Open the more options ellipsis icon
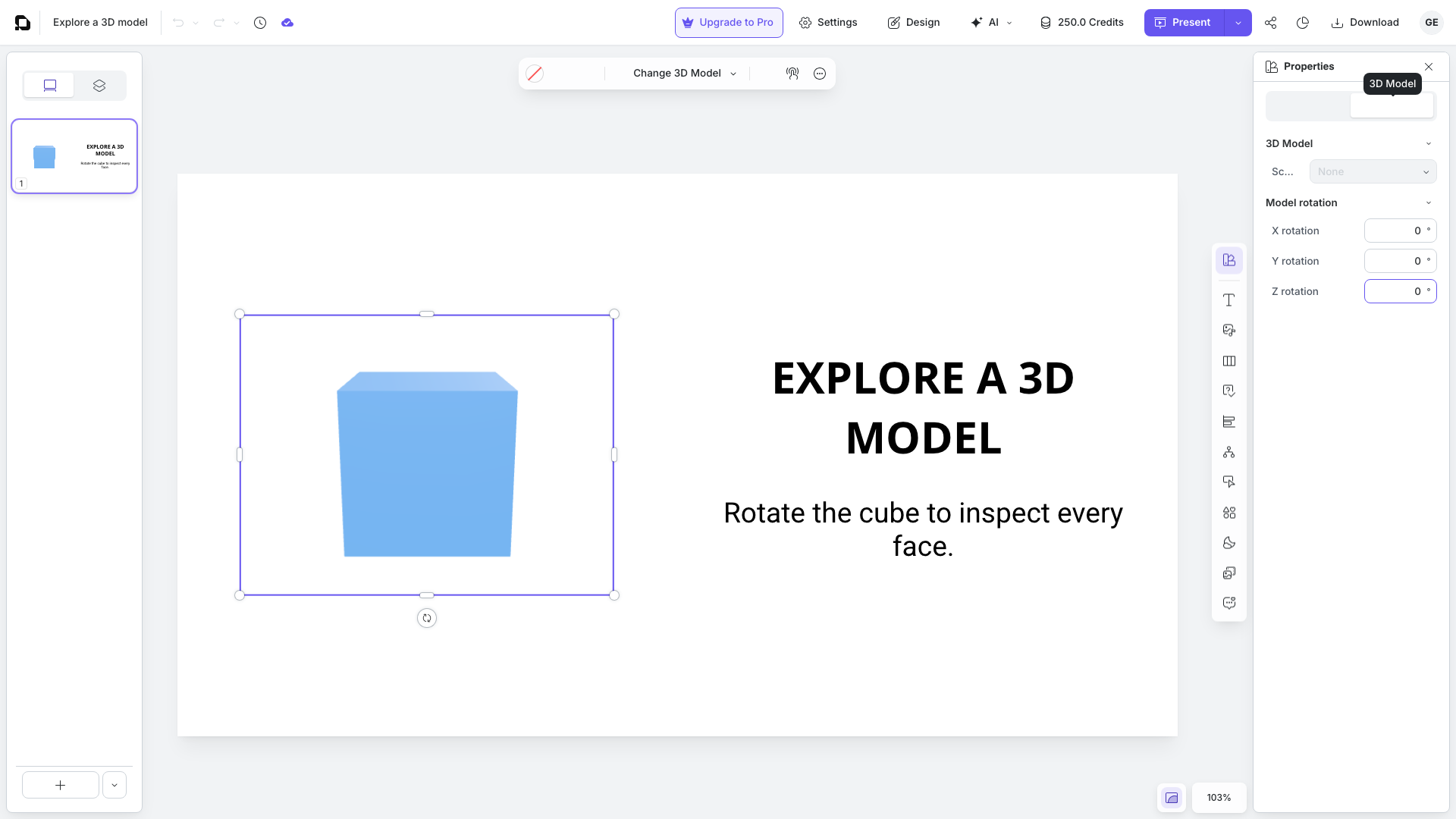1456x819 pixels. click(820, 74)
